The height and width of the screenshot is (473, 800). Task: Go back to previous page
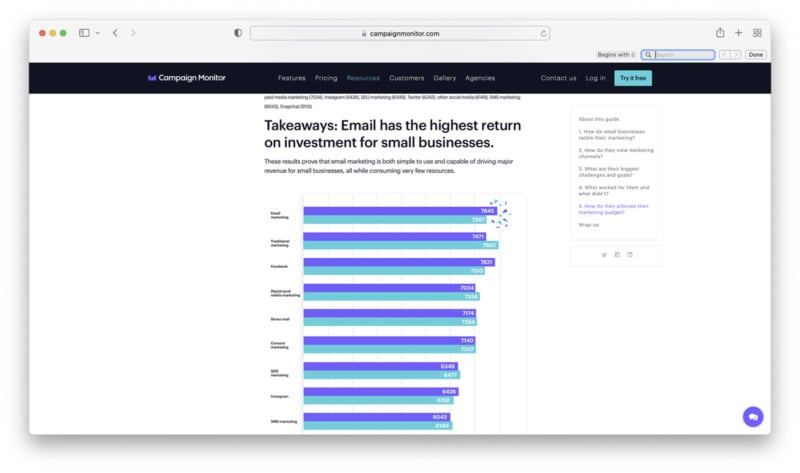(115, 33)
